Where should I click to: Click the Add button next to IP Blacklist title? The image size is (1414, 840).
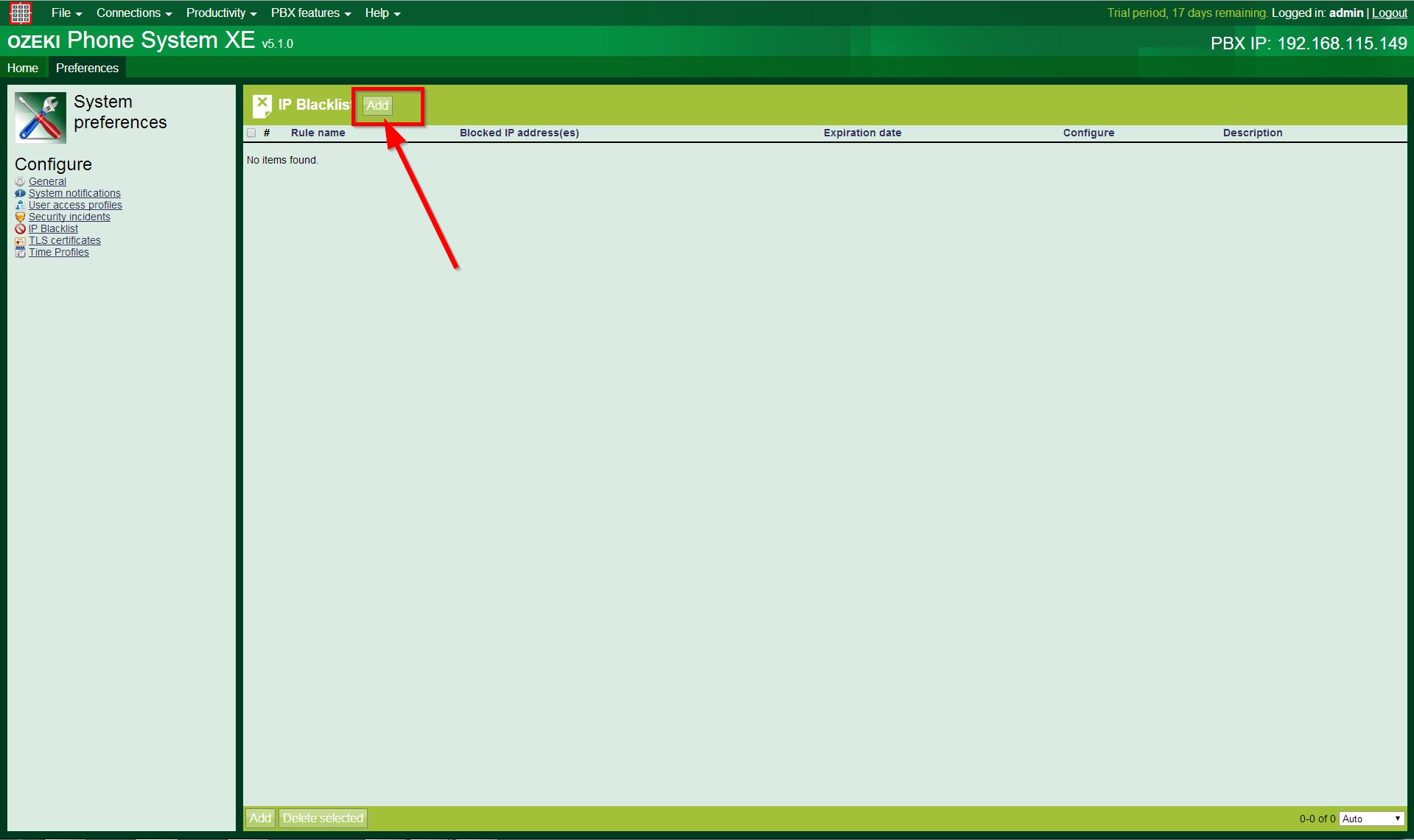point(377,106)
